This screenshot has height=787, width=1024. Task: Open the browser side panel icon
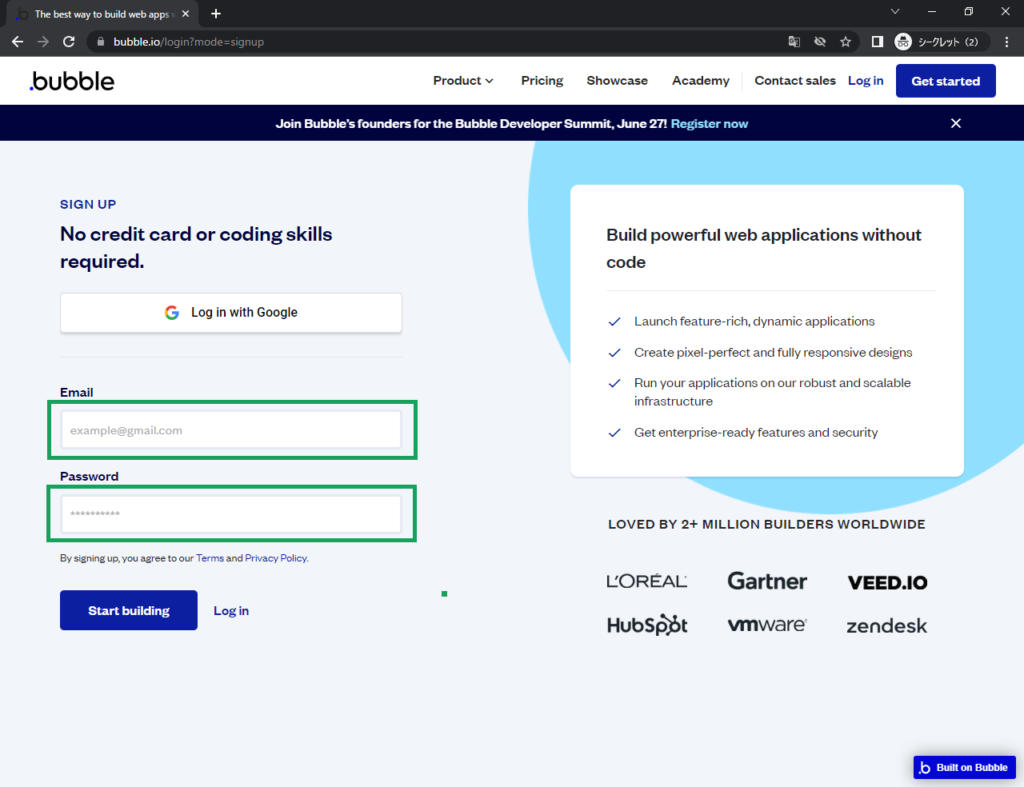[877, 42]
